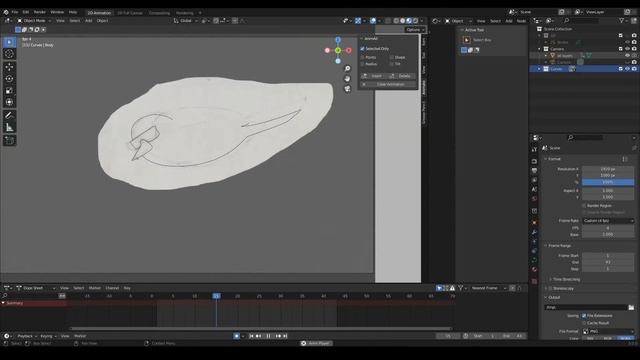Toggle the Shape checkbox
The width and height of the screenshot is (640, 360).
click(x=392, y=58)
